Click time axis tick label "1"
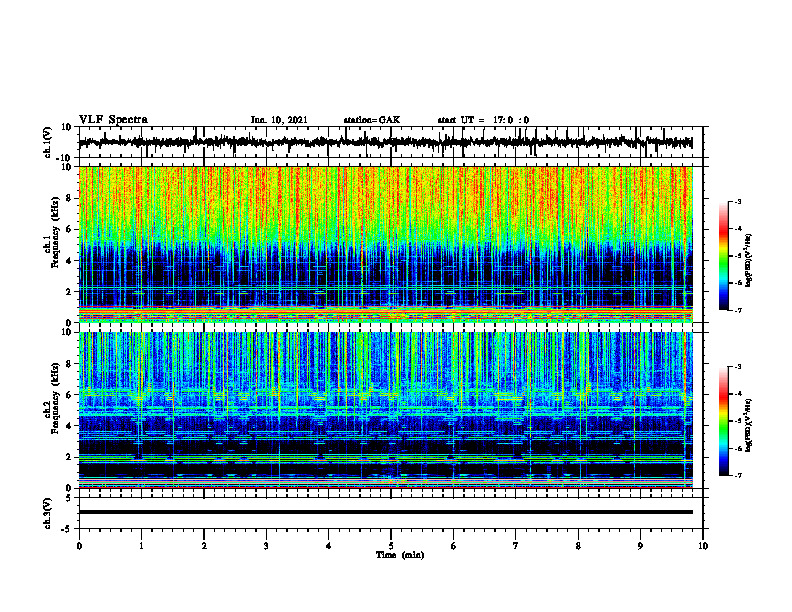 coord(141,546)
